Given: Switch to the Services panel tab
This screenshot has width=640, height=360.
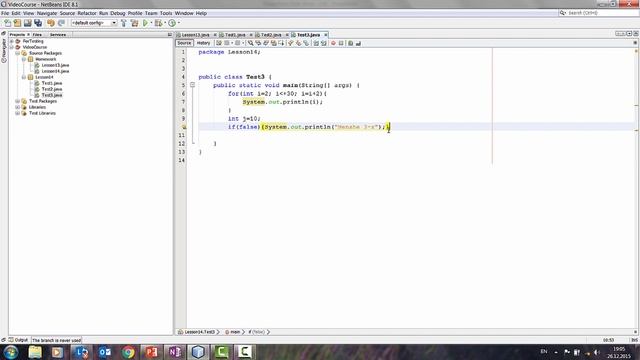Looking at the screenshot, I should (58, 35).
